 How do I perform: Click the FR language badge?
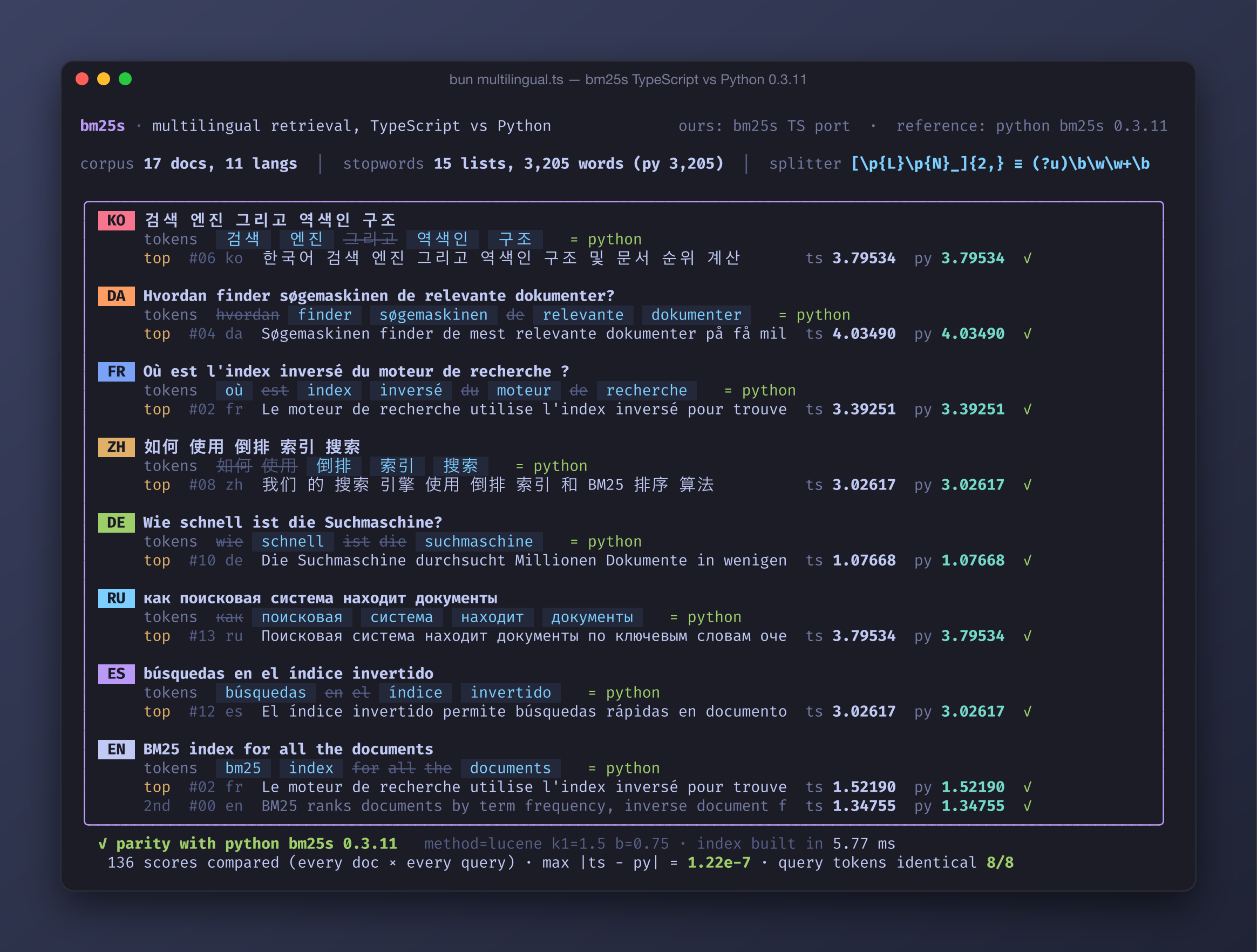116,372
